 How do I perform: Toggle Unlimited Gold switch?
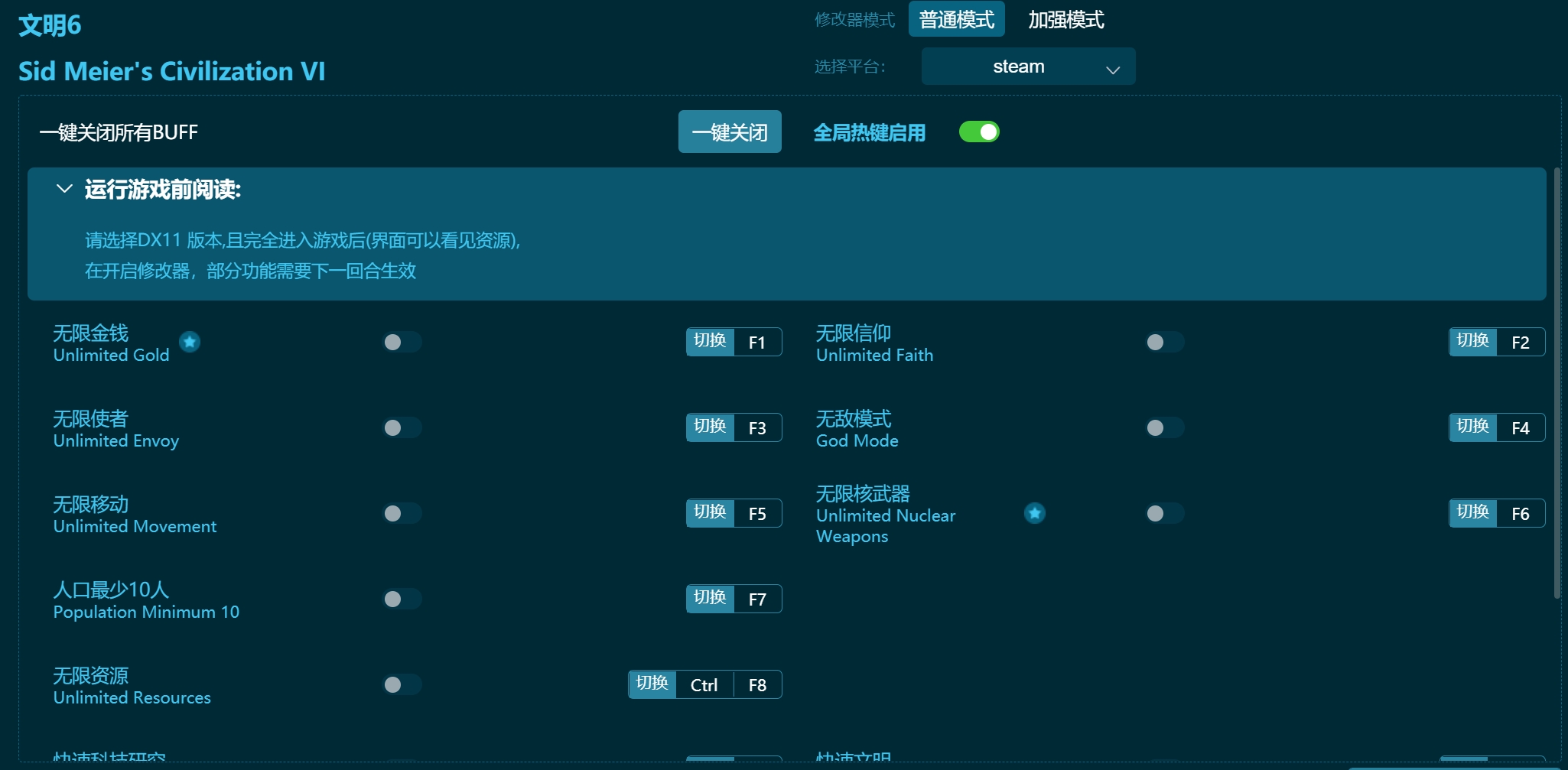coord(402,342)
